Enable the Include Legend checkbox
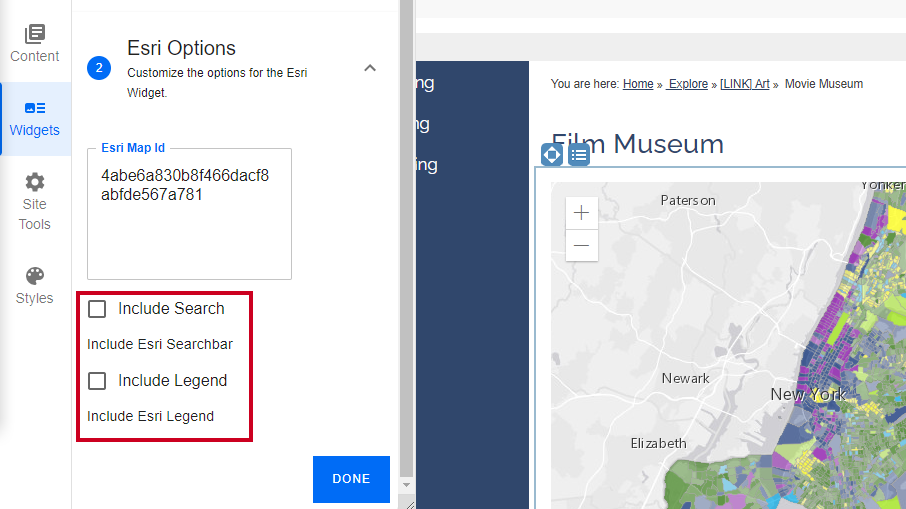Viewport: 906px width, 509px height. [97, 381]
